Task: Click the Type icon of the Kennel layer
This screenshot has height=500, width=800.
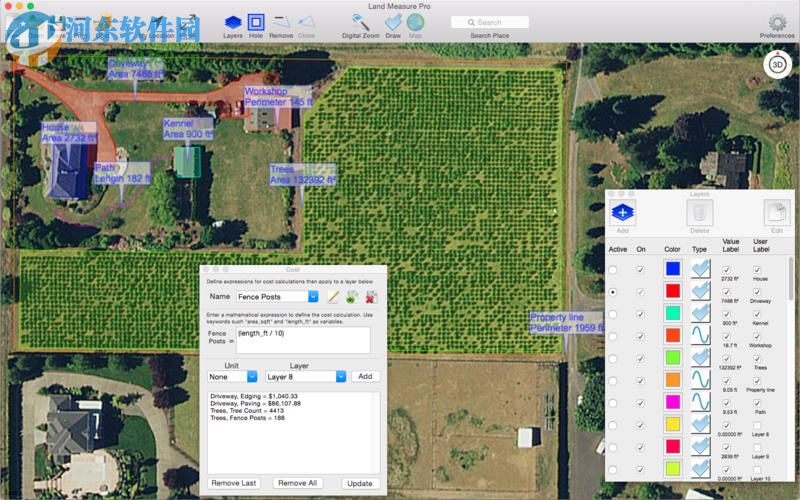Action: click(701, 313)
